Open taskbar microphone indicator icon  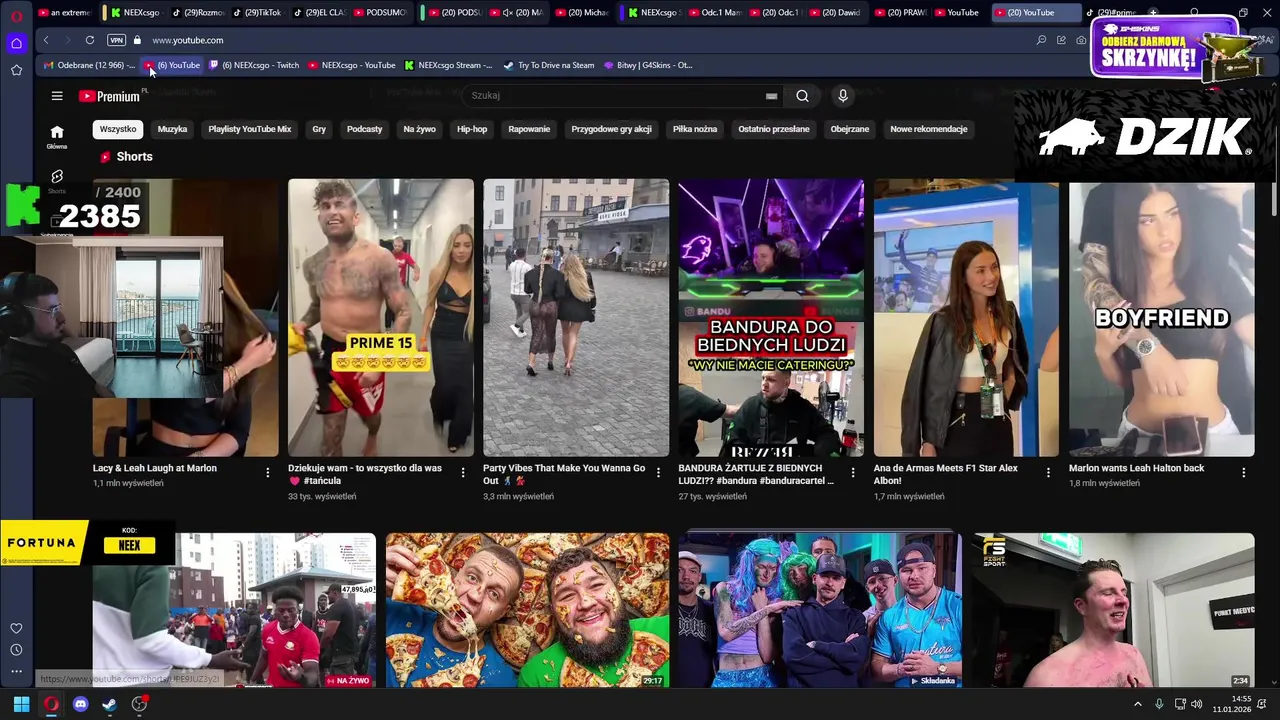[1159, 704]
